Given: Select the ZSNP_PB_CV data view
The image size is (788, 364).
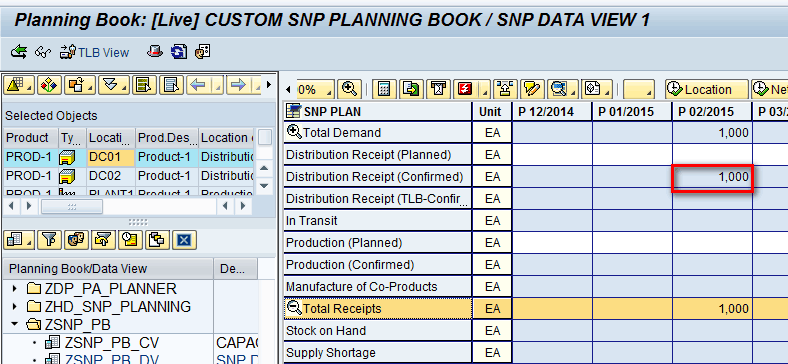Looking at the screenshot, I should pyautogui.click(x=112, y=343).
